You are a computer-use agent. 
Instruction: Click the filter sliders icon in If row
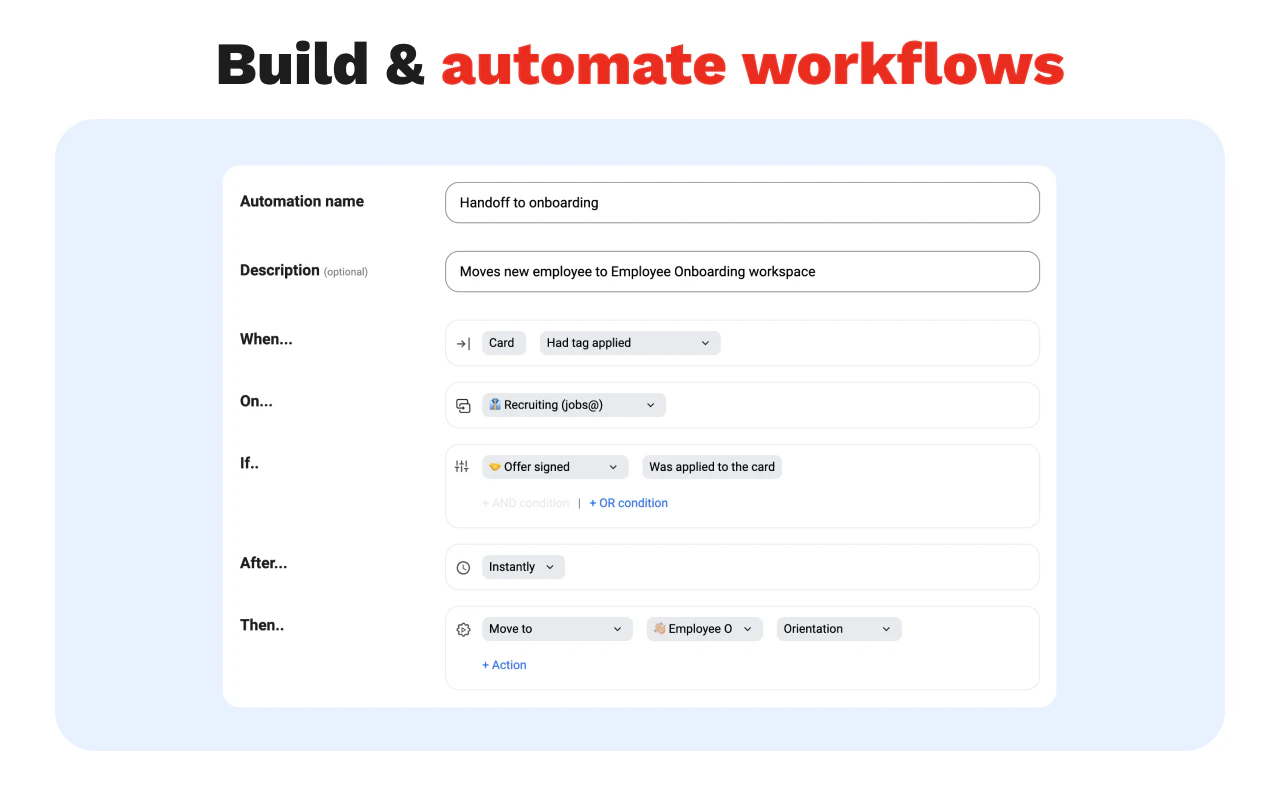[462, 467]
